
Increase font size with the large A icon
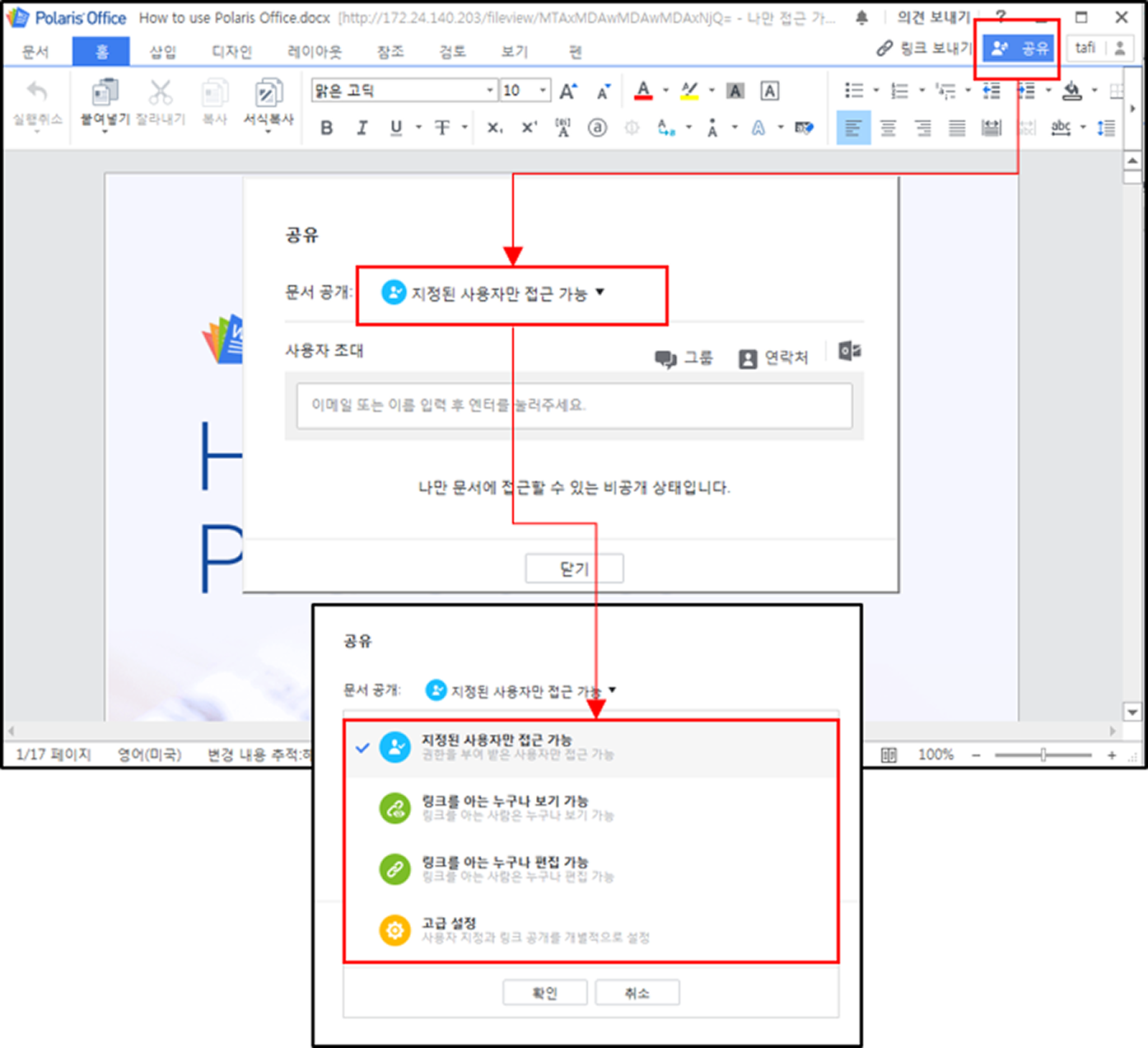568,91
